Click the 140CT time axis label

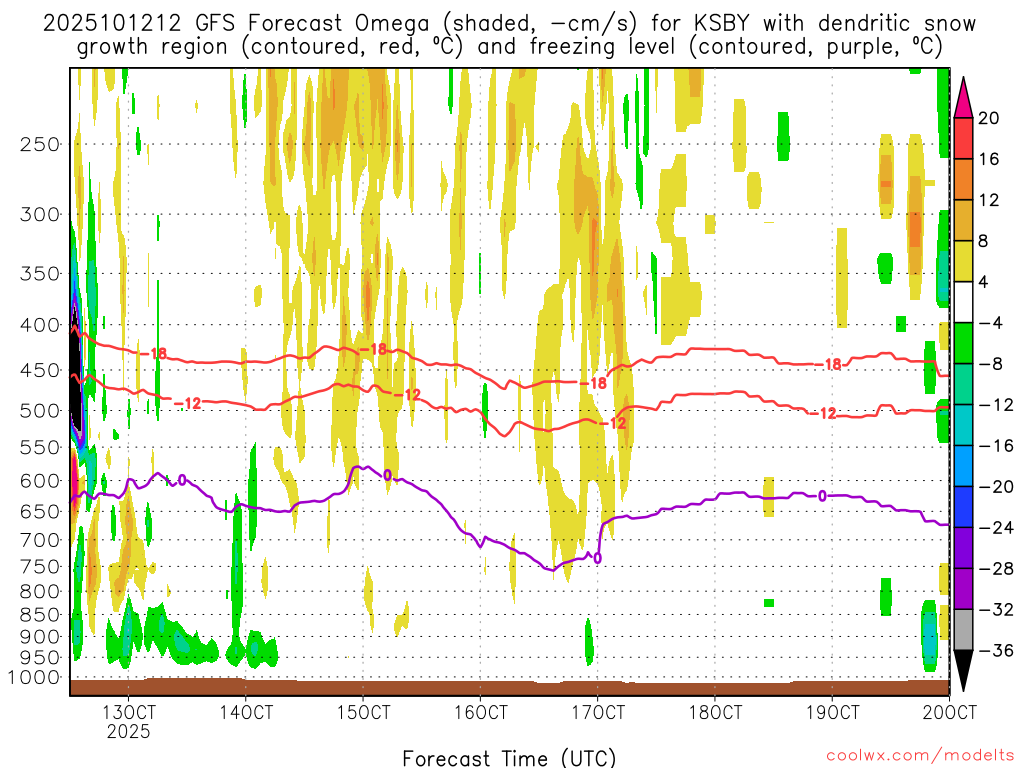246,711
